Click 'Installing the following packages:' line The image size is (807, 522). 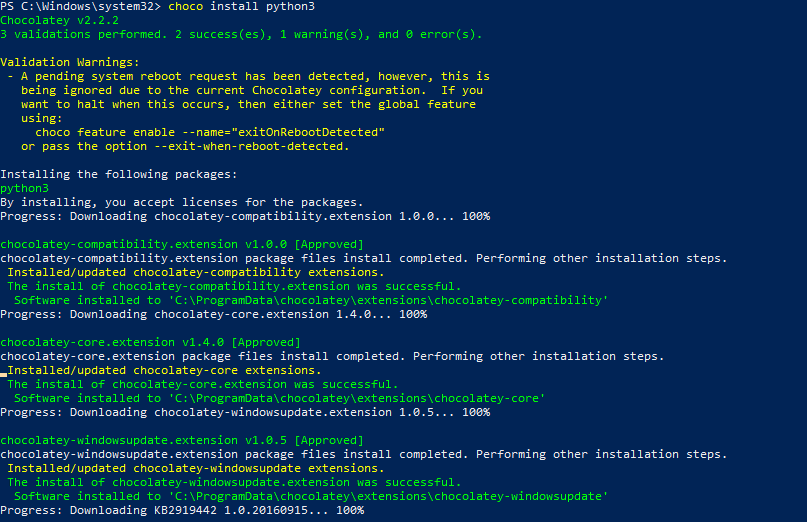point(118,175)
